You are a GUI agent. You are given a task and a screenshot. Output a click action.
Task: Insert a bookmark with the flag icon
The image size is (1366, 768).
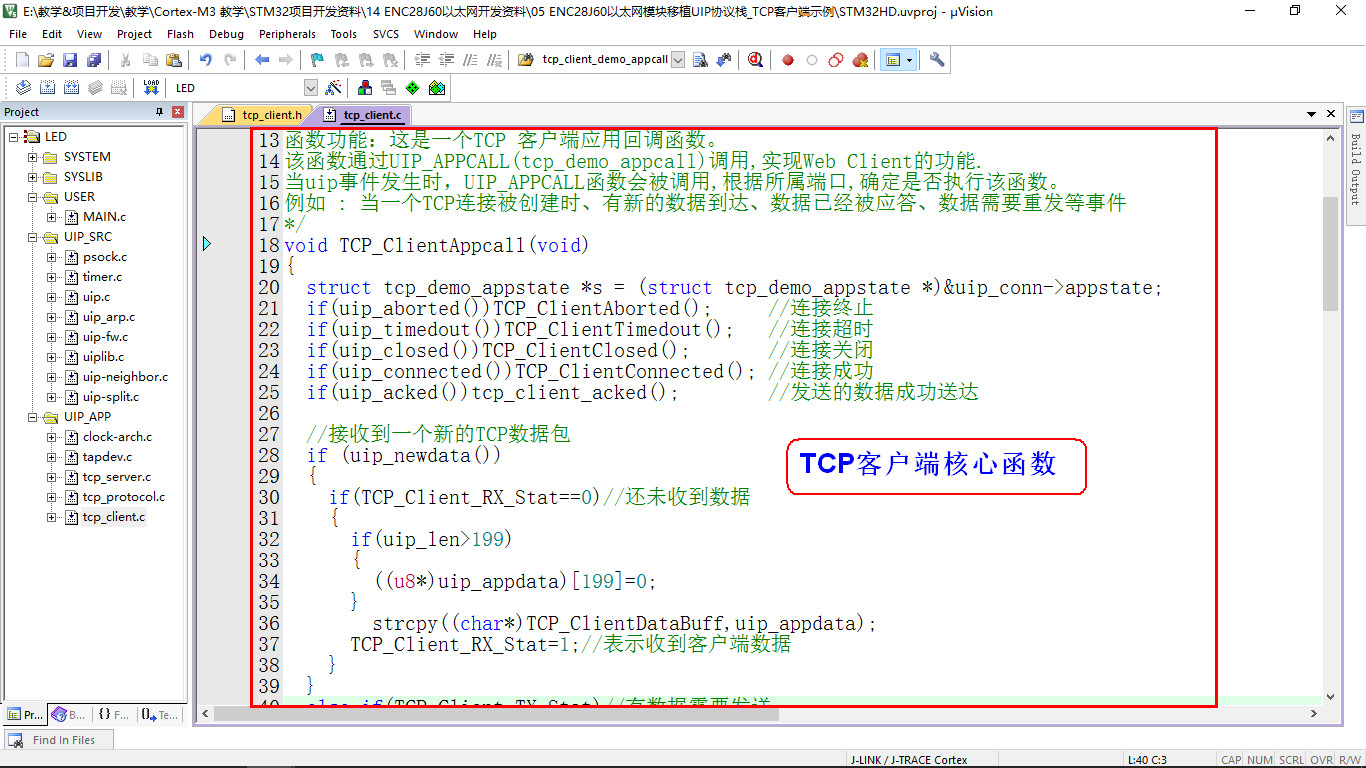pos(317,60)
